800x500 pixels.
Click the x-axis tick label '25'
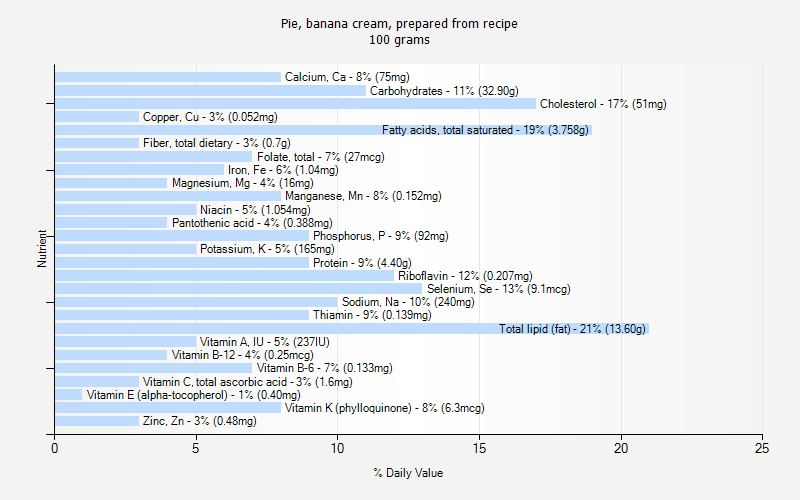click(x=762, y=448)
